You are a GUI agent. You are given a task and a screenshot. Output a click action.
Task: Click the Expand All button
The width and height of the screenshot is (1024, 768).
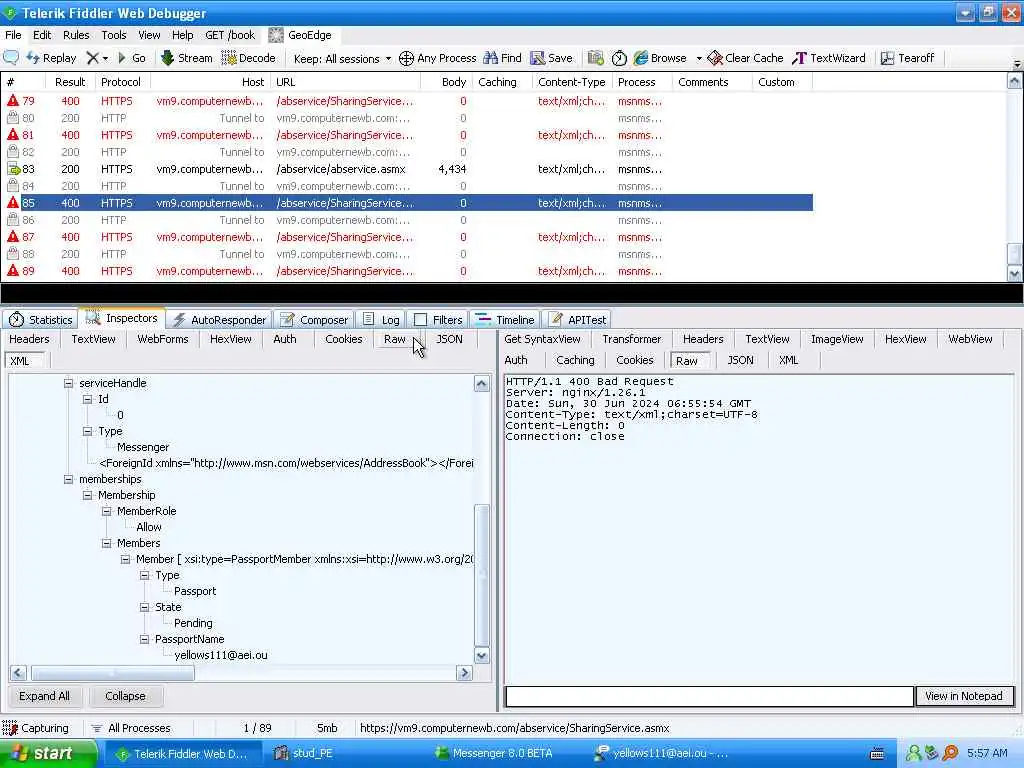click(x=44, y=696)
